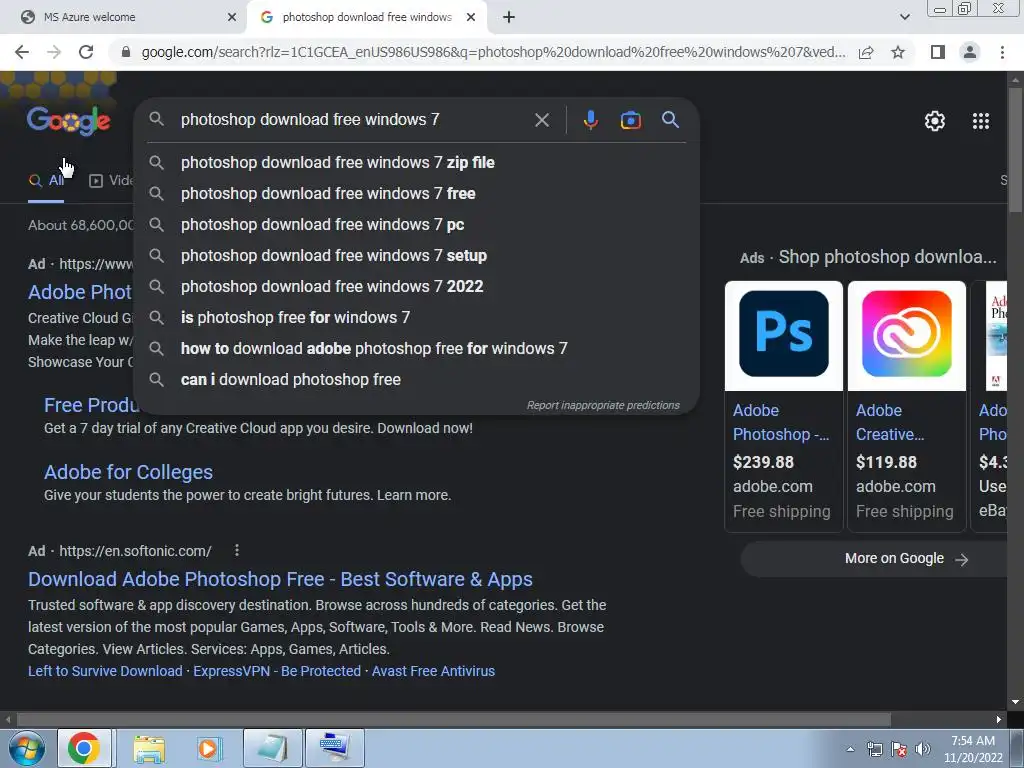Show hidden system tray icons
1024x768 pixels.
[x=850, y=749]
